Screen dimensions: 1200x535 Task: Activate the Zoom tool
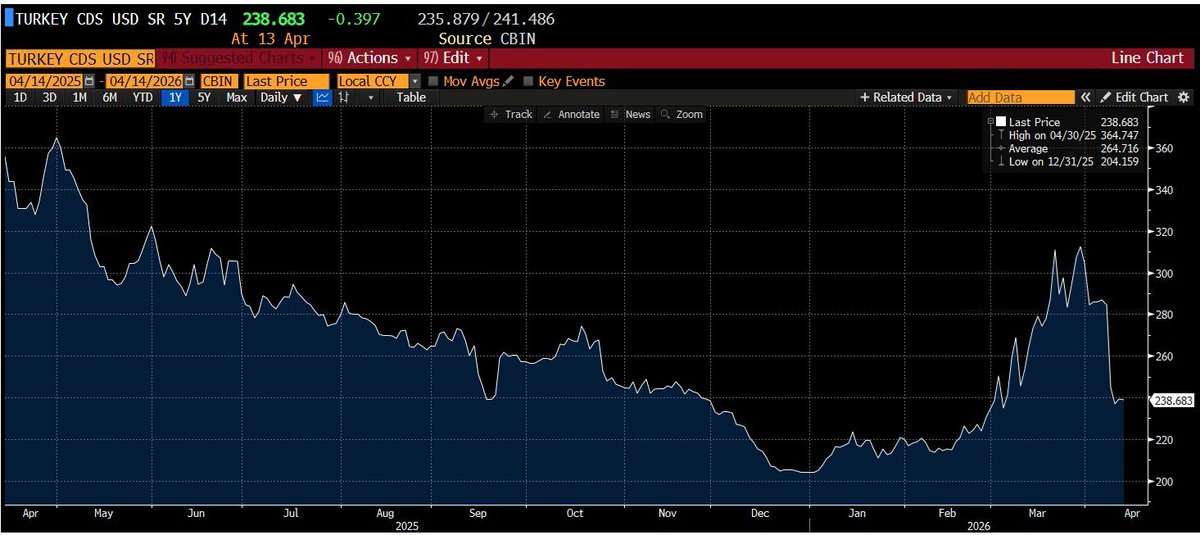[x=682, y=114]
